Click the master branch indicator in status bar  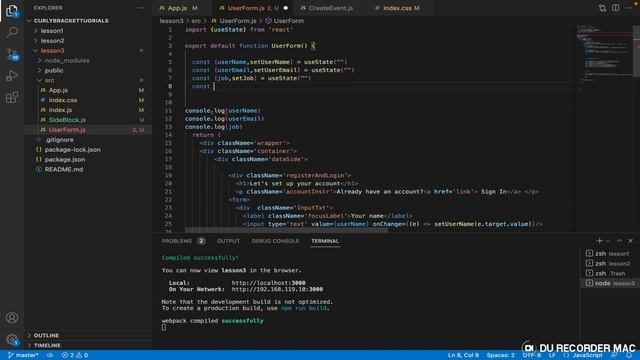[23, 355]
